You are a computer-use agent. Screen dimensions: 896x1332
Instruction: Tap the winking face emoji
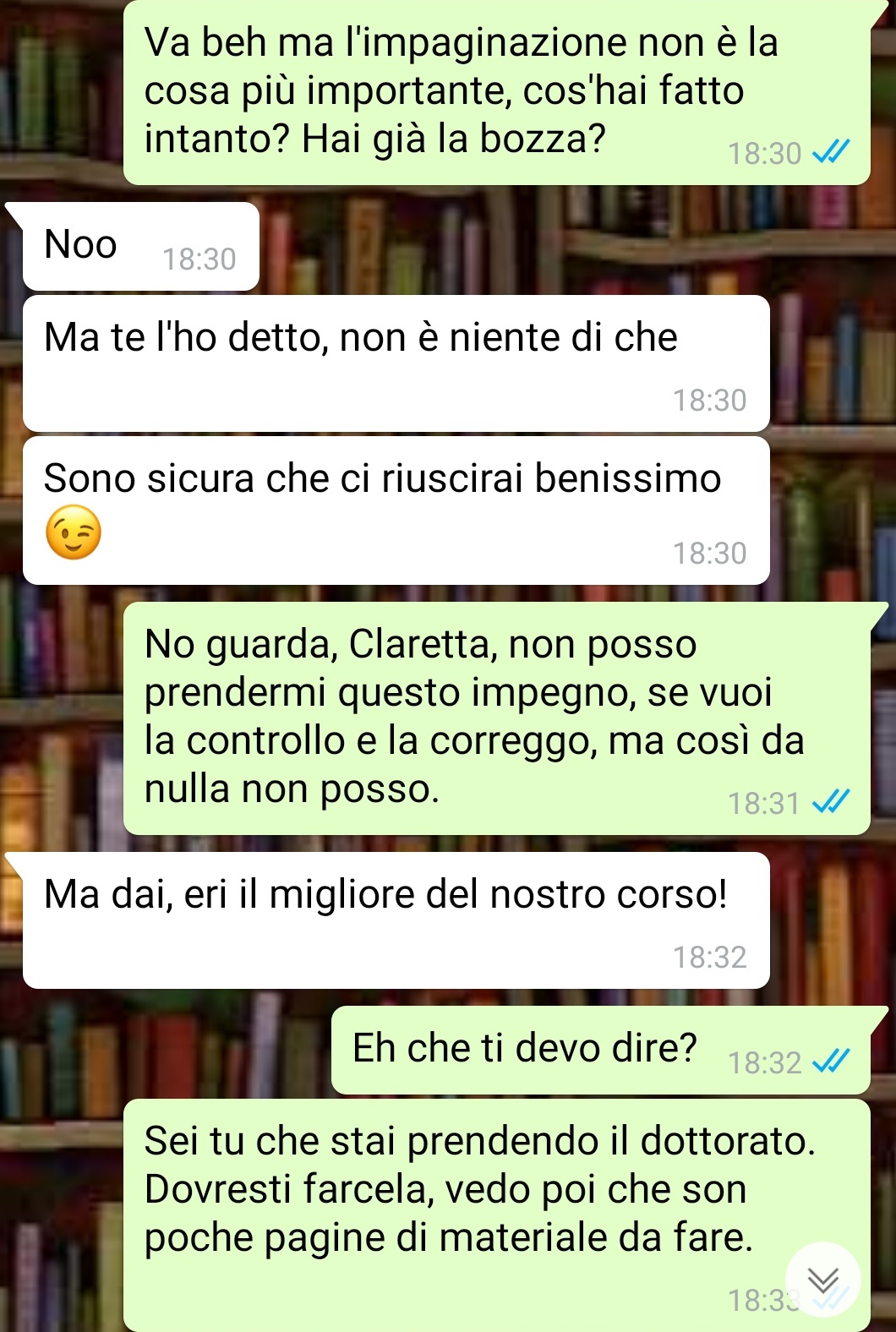[x=74, y=532]
